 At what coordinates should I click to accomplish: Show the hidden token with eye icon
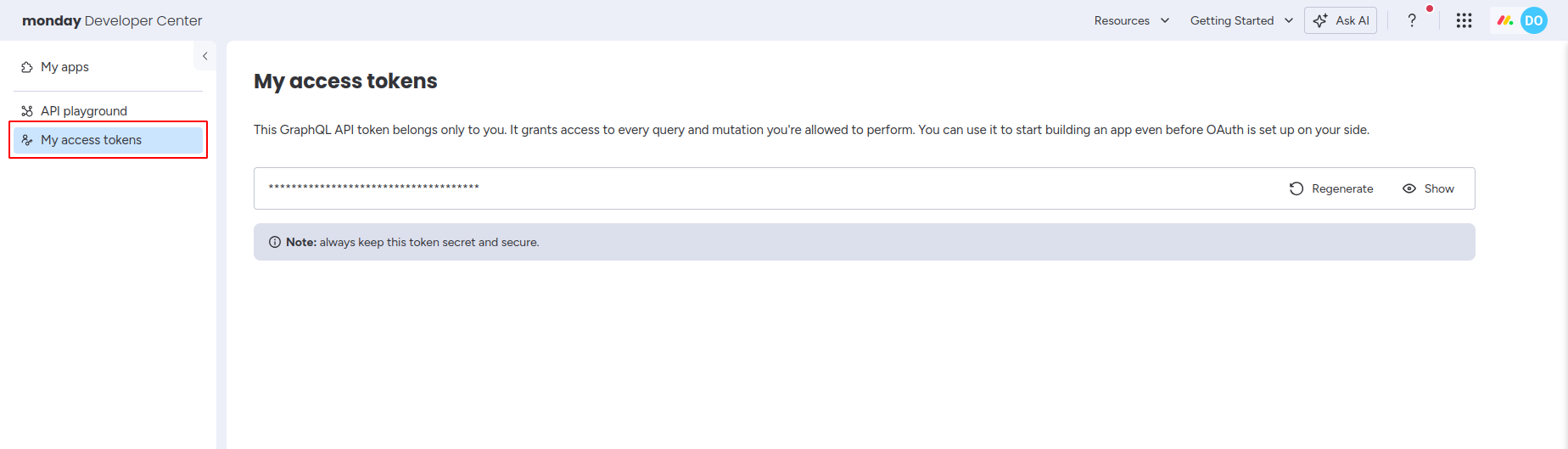click(1409, 188)
